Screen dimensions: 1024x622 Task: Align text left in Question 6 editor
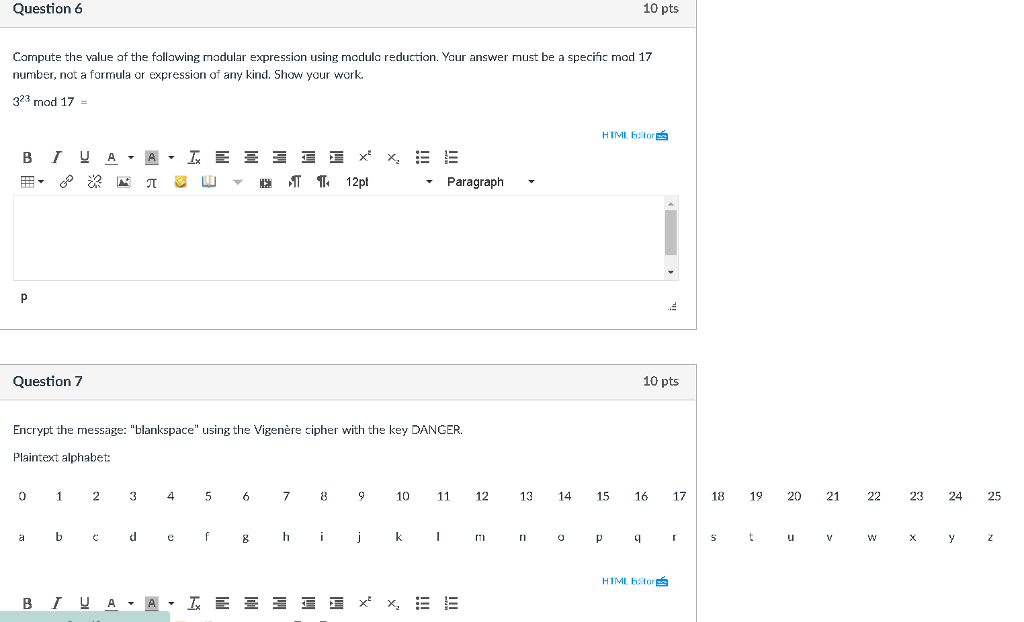(x=222, y=157)
